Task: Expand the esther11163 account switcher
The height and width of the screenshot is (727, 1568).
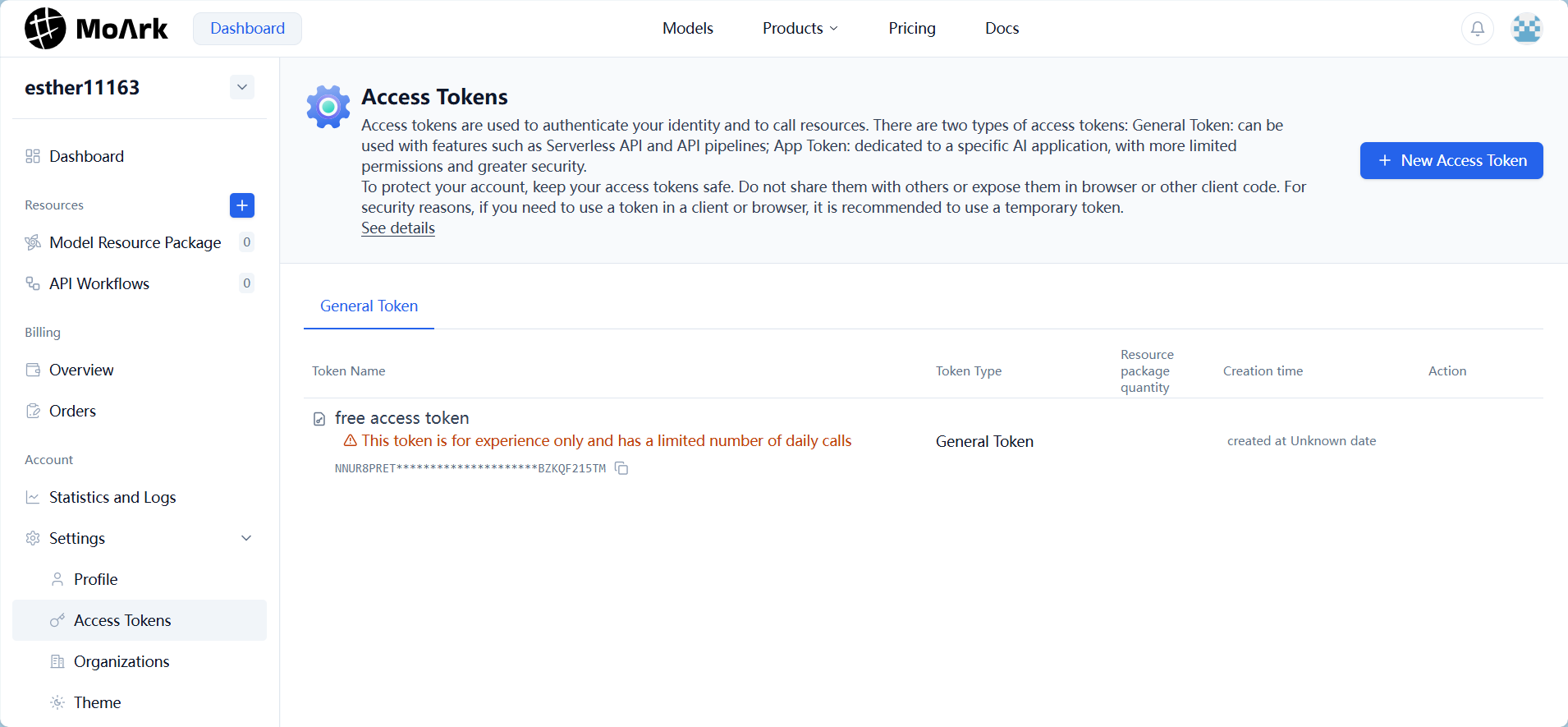Action: [x=242, y=87]
